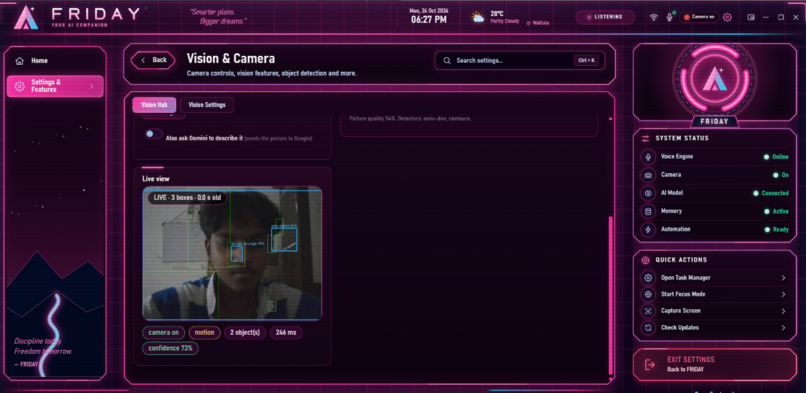Image resolution: width=806 pixels, height=393 pixels.
Task: Click the Capture Screen icon
Action: [x=648, y=311]
